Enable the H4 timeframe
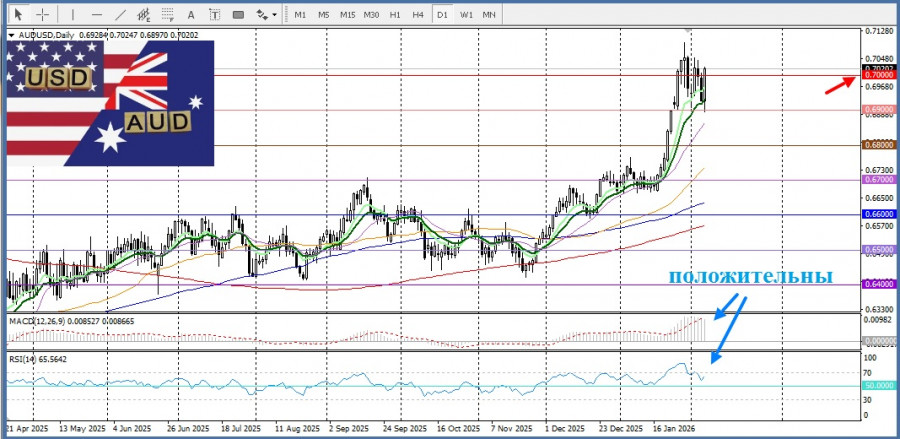The image size is (900, 439). pyautogui.click(x=418, y=15)
